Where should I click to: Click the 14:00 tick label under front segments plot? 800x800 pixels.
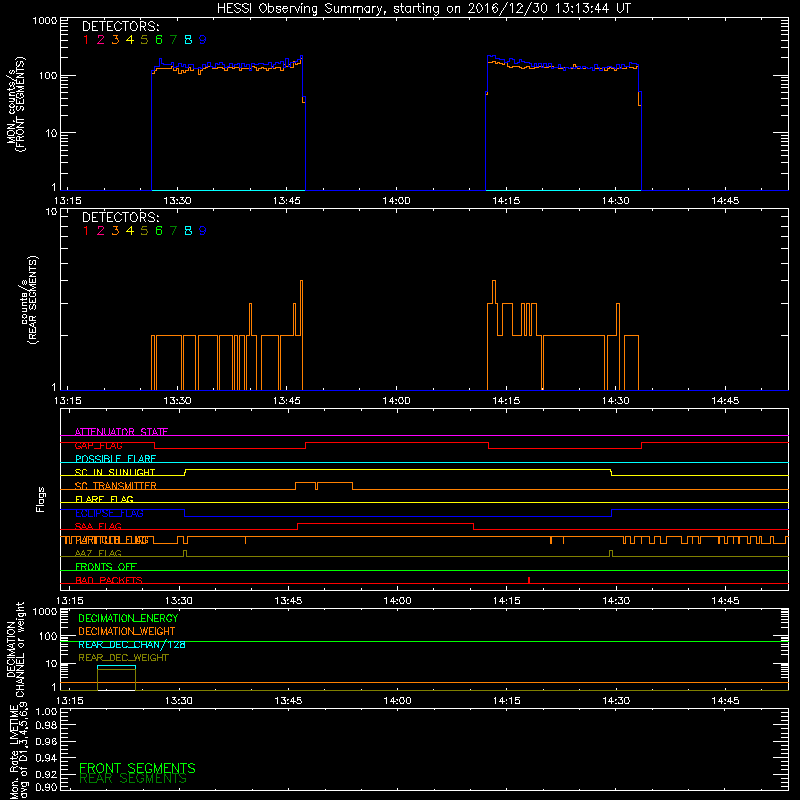(x=396, y=201)
